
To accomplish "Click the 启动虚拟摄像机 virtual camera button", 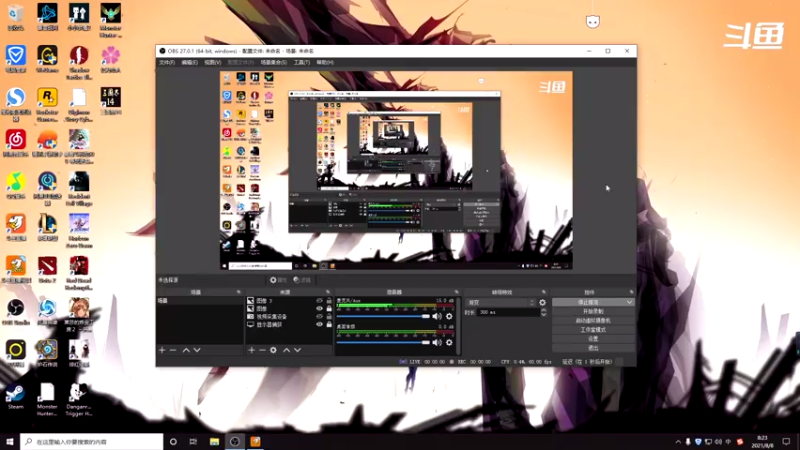I will pos(593,321).
